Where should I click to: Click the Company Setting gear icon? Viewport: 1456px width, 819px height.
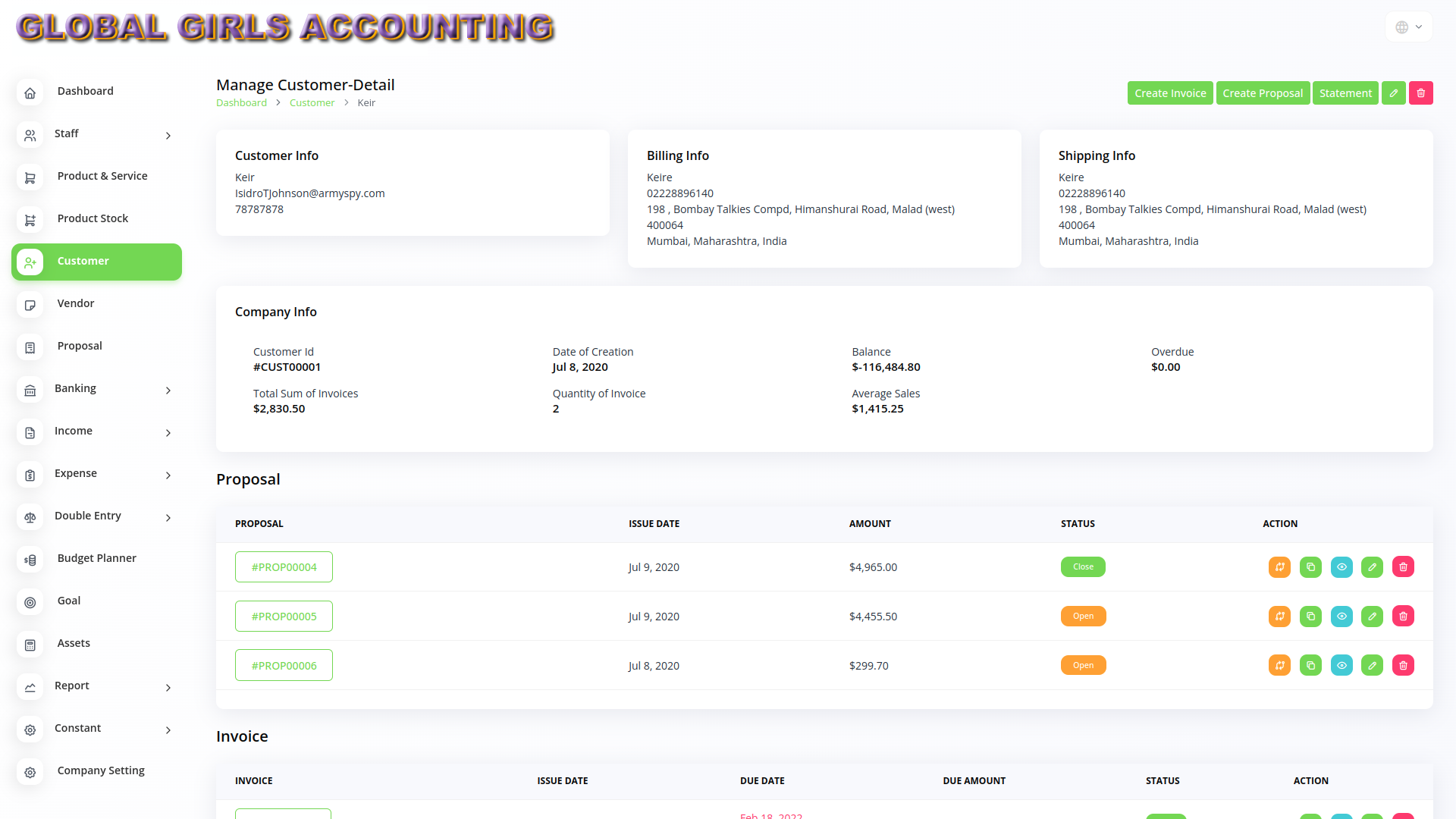point(30,772)
